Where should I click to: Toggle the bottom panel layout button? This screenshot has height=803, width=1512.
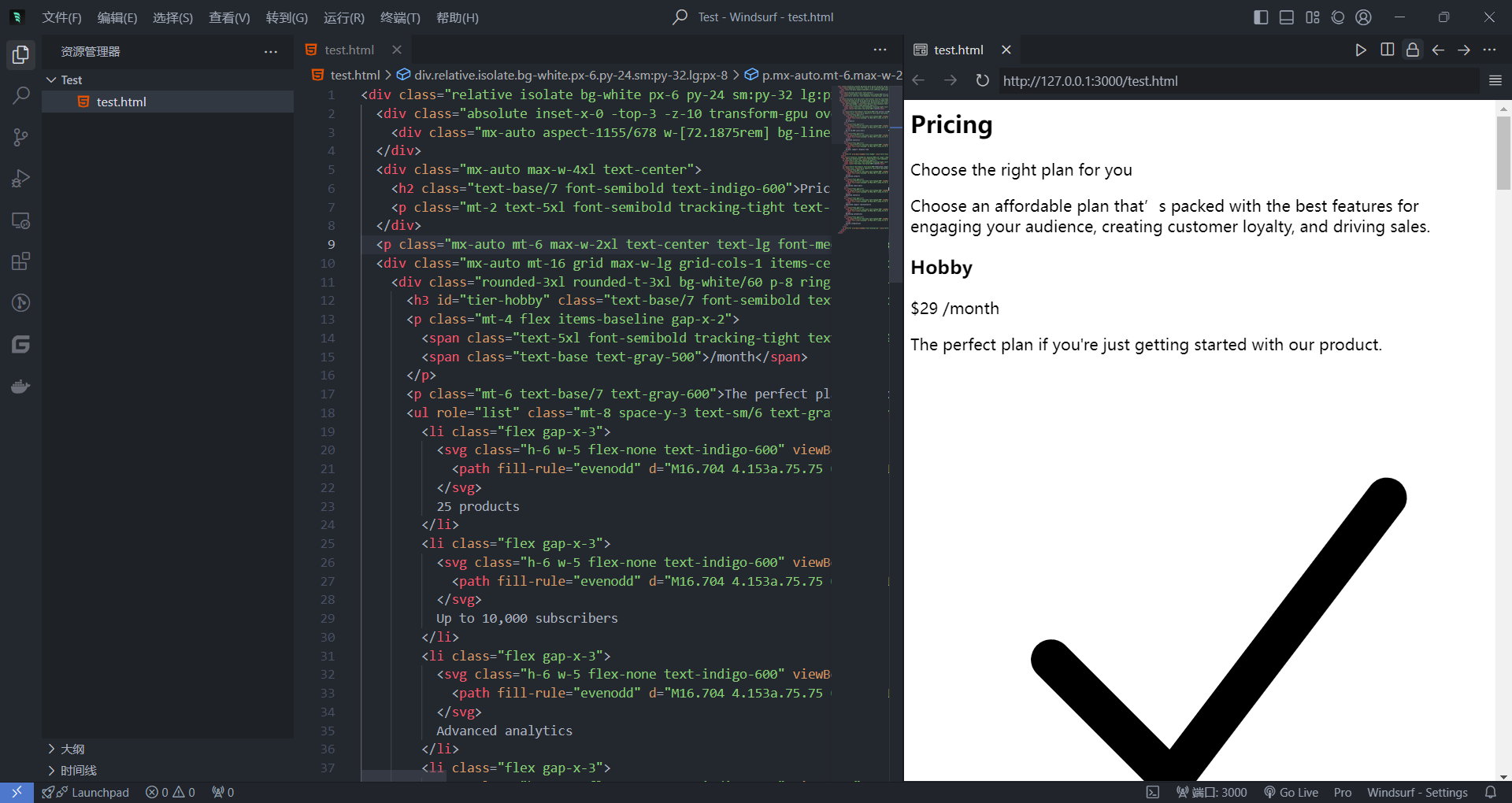pos(1287,17)
